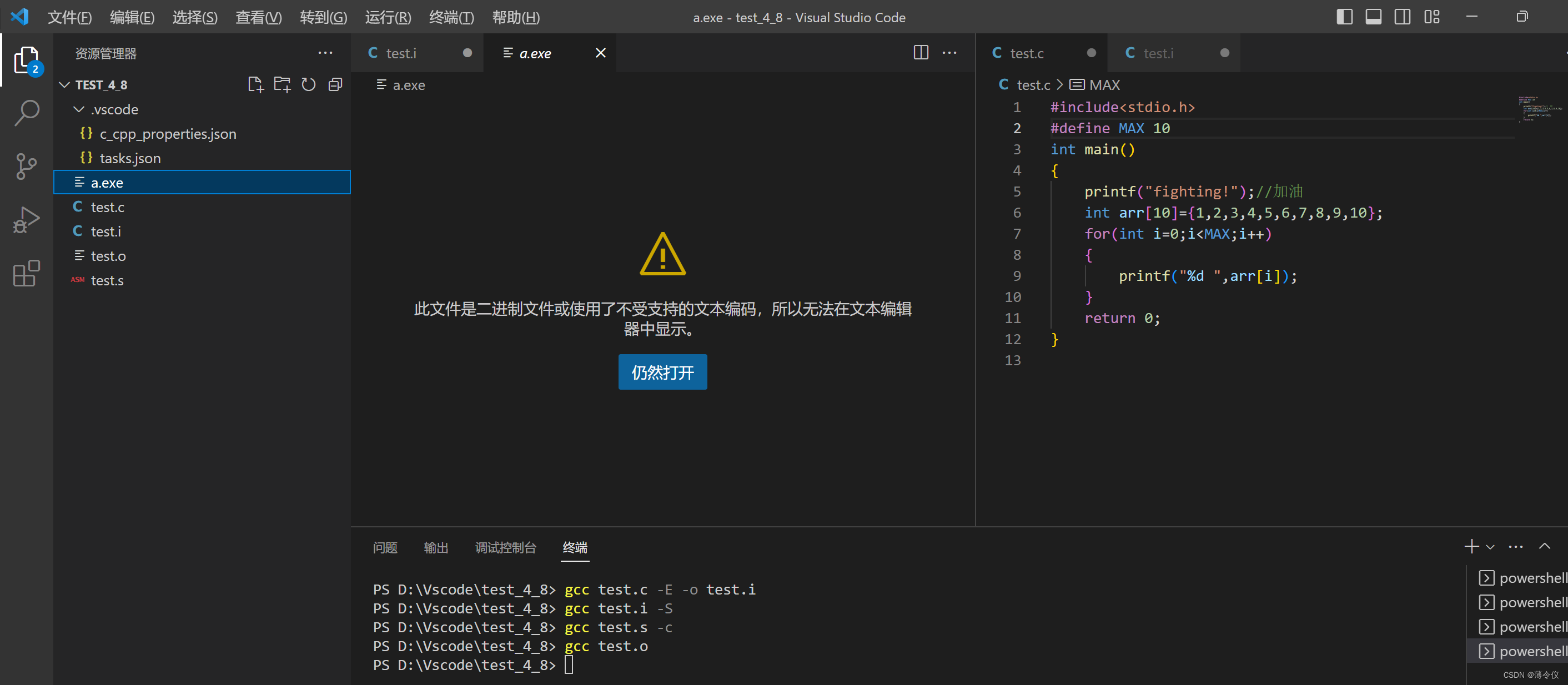Click the New File icon in explorer

click(255, 84)
